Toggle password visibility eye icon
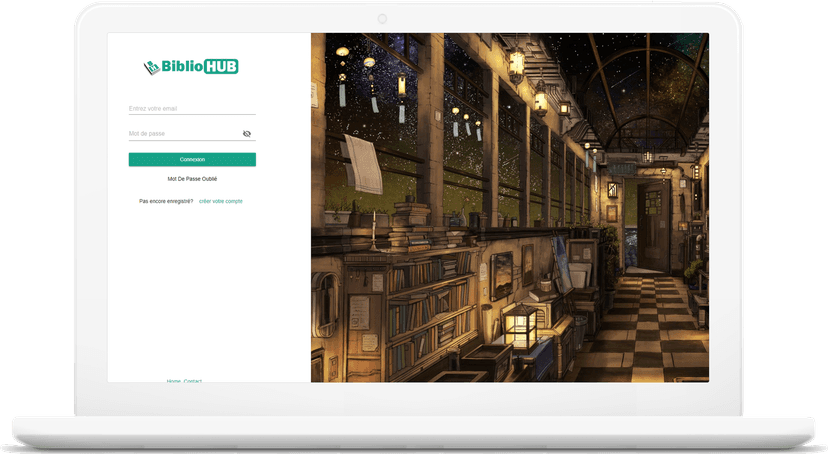 pyautogui.click(x=247, y=134)
